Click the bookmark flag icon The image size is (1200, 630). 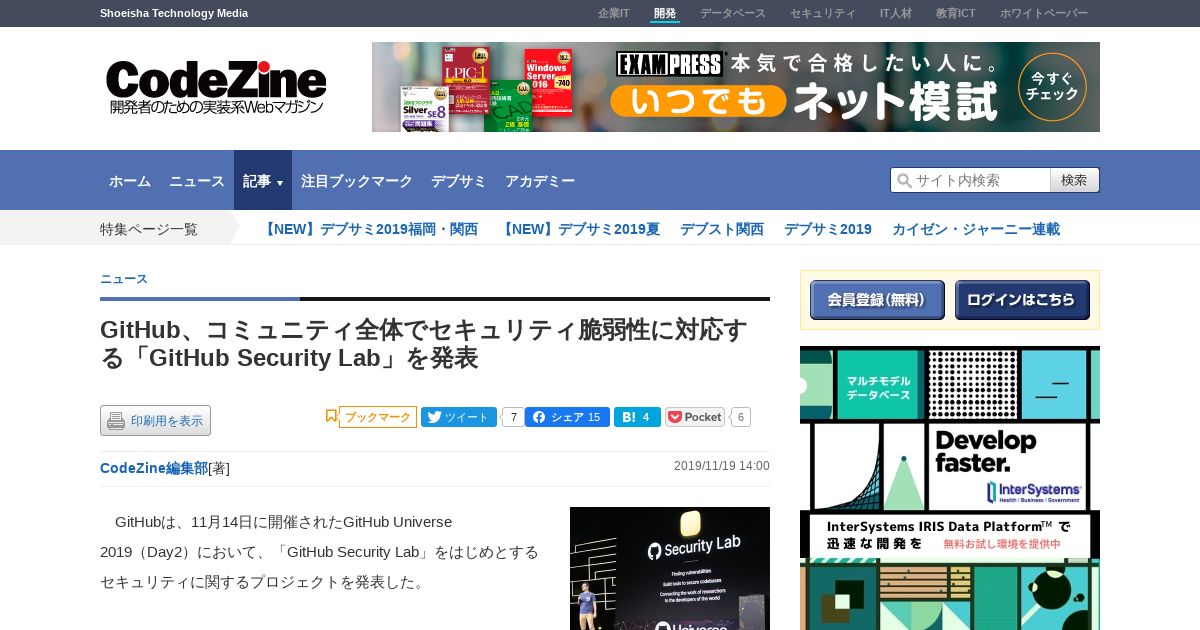point(331,416)
